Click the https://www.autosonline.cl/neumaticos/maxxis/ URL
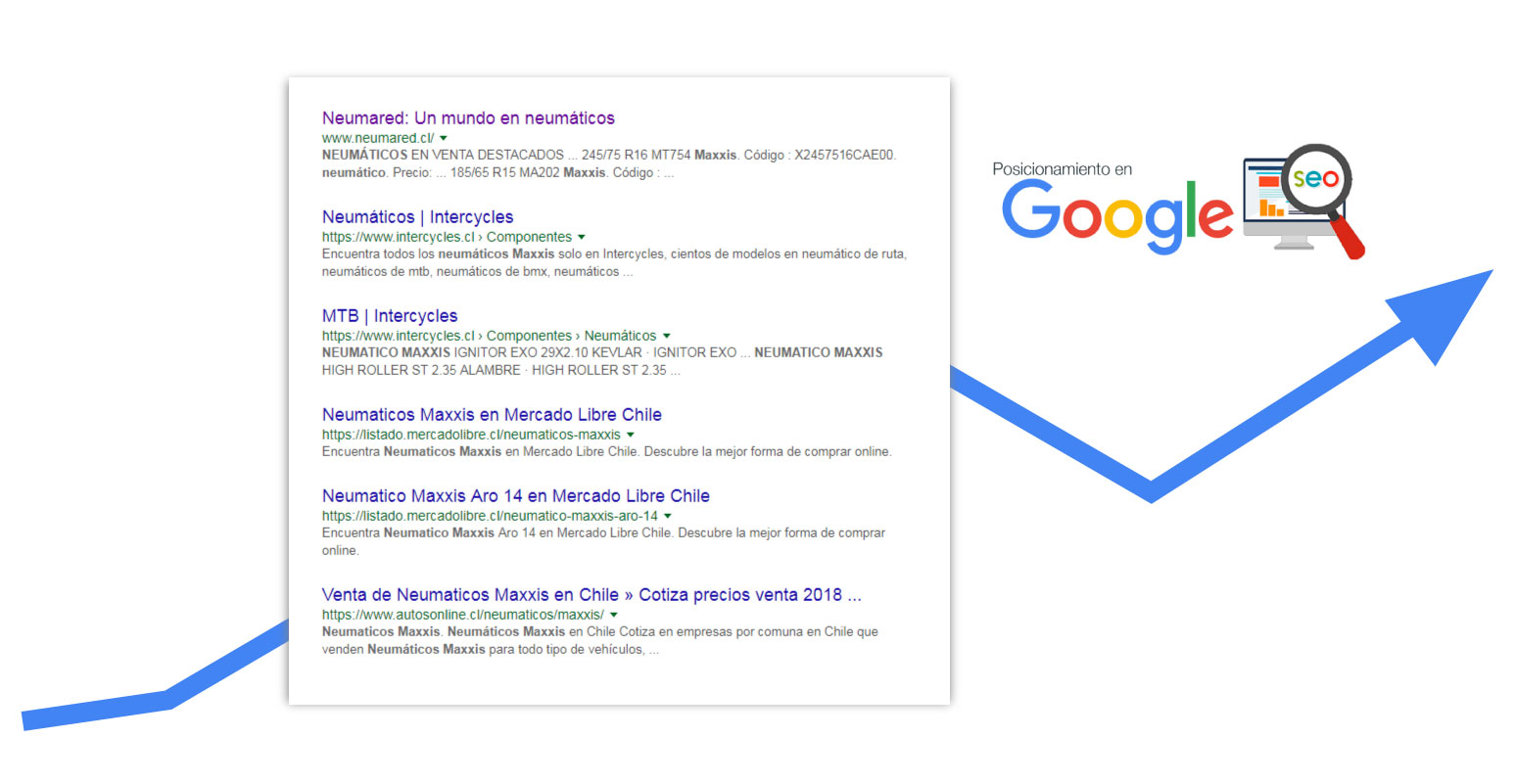This screenshot has height=784, width=1516. [462, 616]
